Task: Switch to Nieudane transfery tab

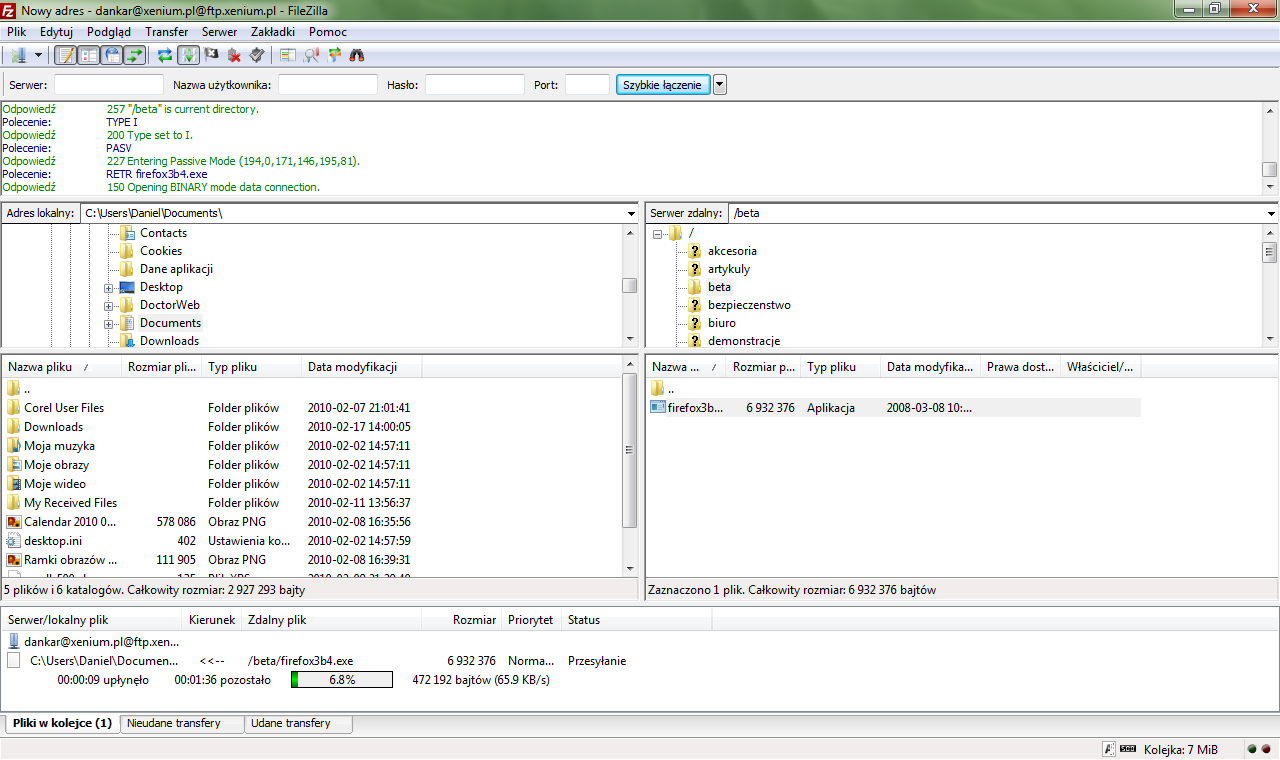Action: click(182, 723)
